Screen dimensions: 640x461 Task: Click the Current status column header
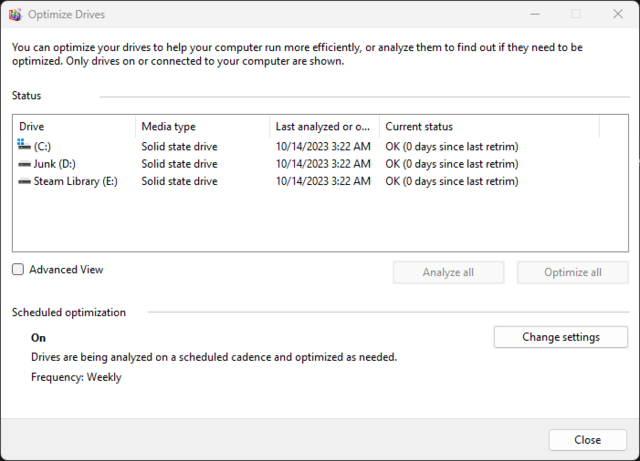point(488,127)
